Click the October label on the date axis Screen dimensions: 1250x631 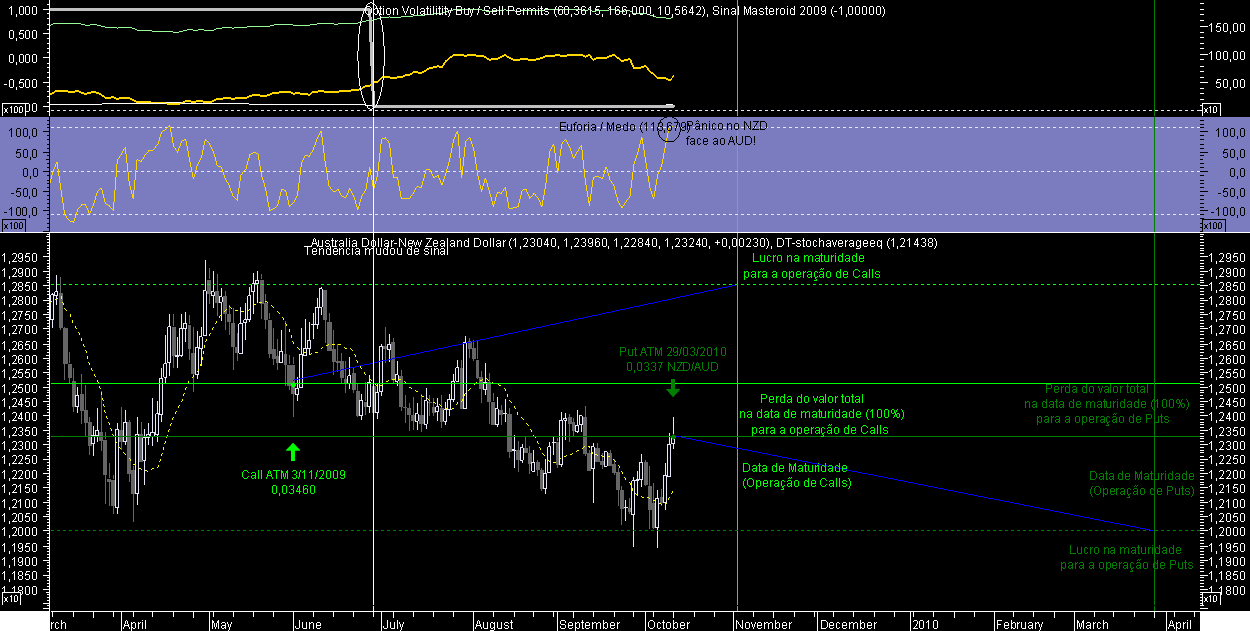[668, 624]
